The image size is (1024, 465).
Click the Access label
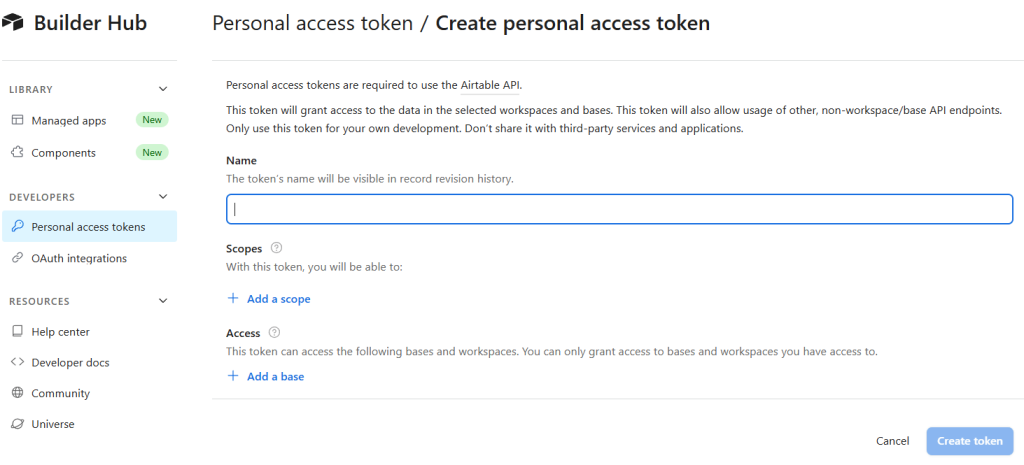click(243, 333)
